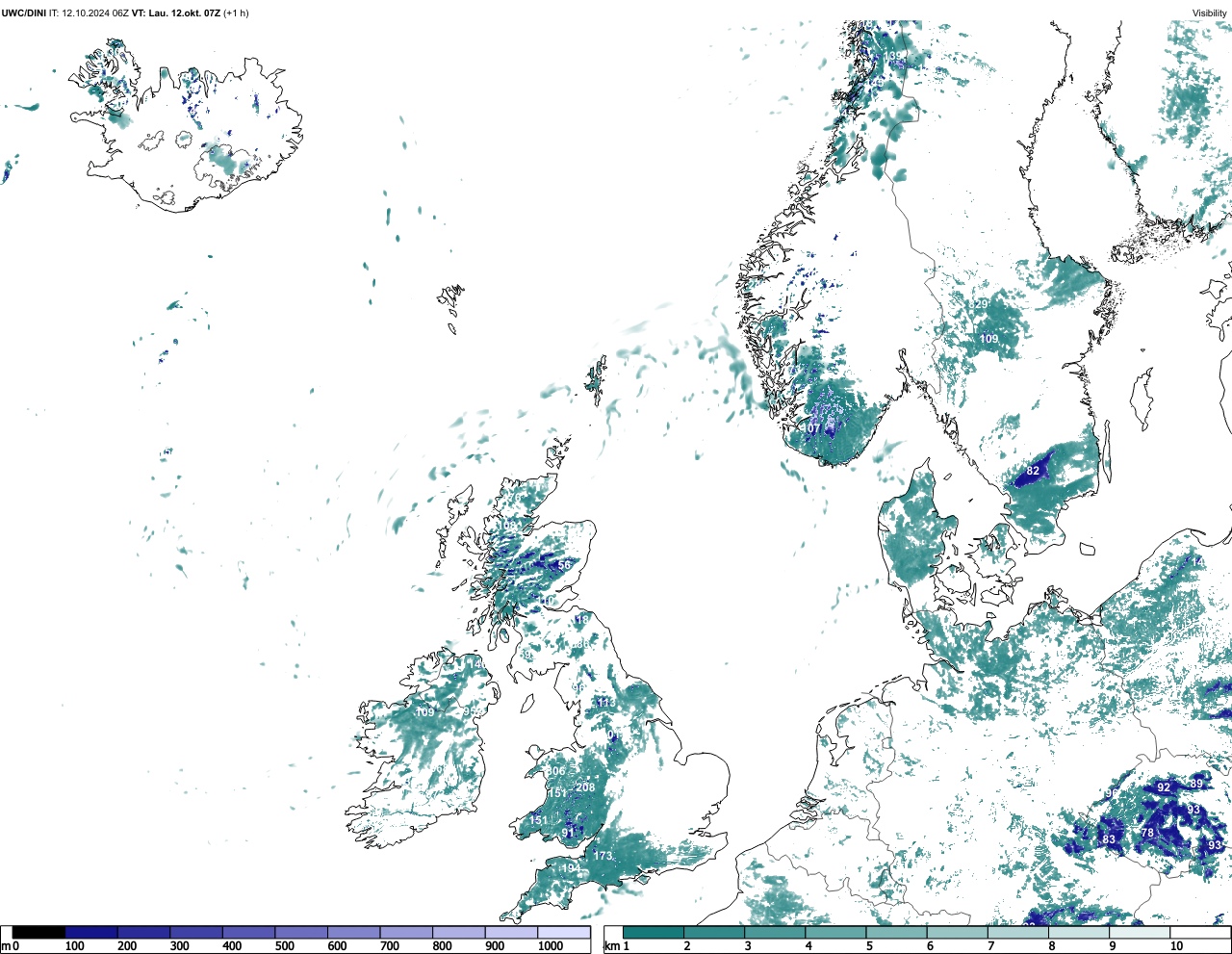Click the '10' tick label on km legend
This screenshot has width=1232, height=954.
point(1176,946)
